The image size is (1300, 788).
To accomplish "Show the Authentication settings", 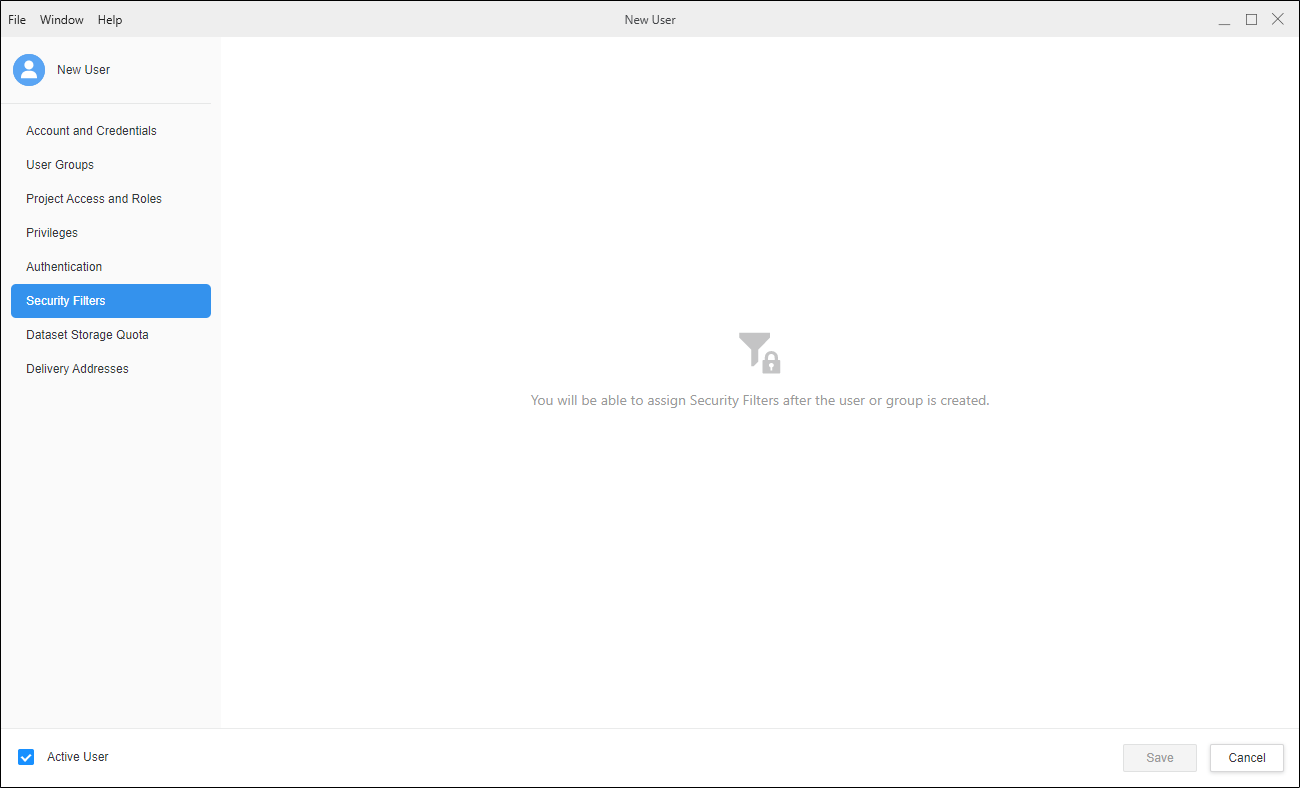I will pos(64,267).
